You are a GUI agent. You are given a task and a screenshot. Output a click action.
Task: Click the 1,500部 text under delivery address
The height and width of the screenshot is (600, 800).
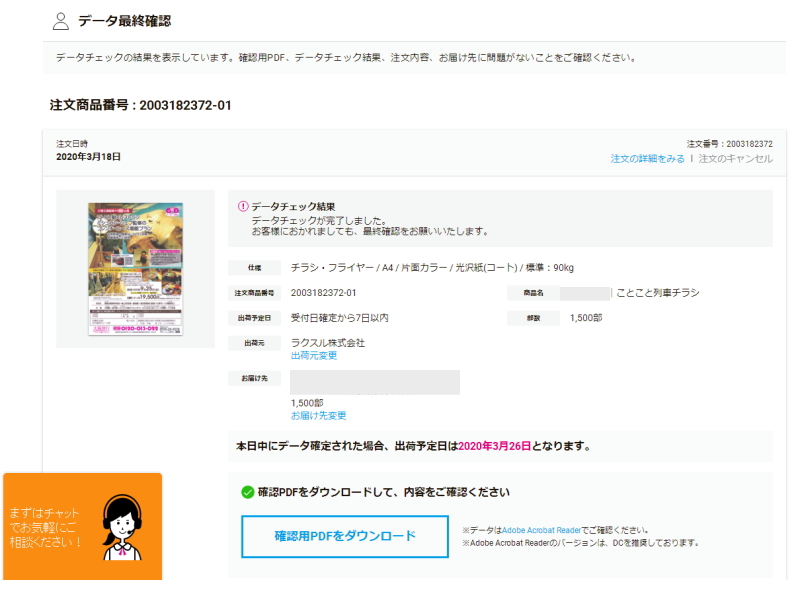(307, 403)
